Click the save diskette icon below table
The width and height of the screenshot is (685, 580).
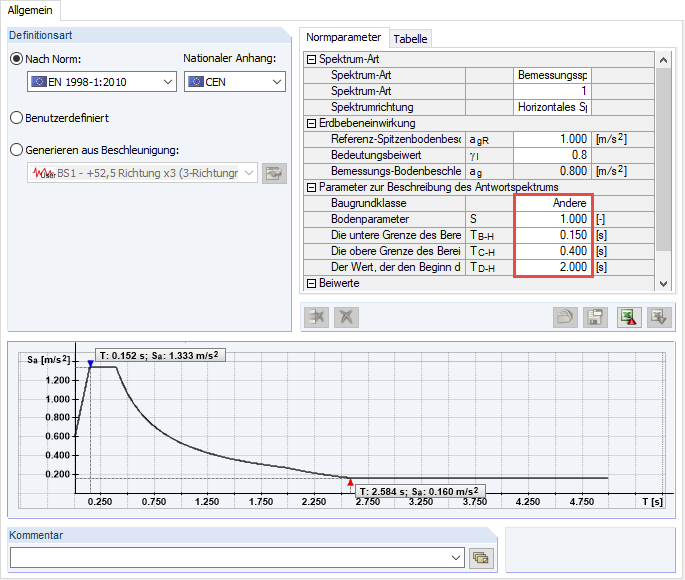(595, 317)
